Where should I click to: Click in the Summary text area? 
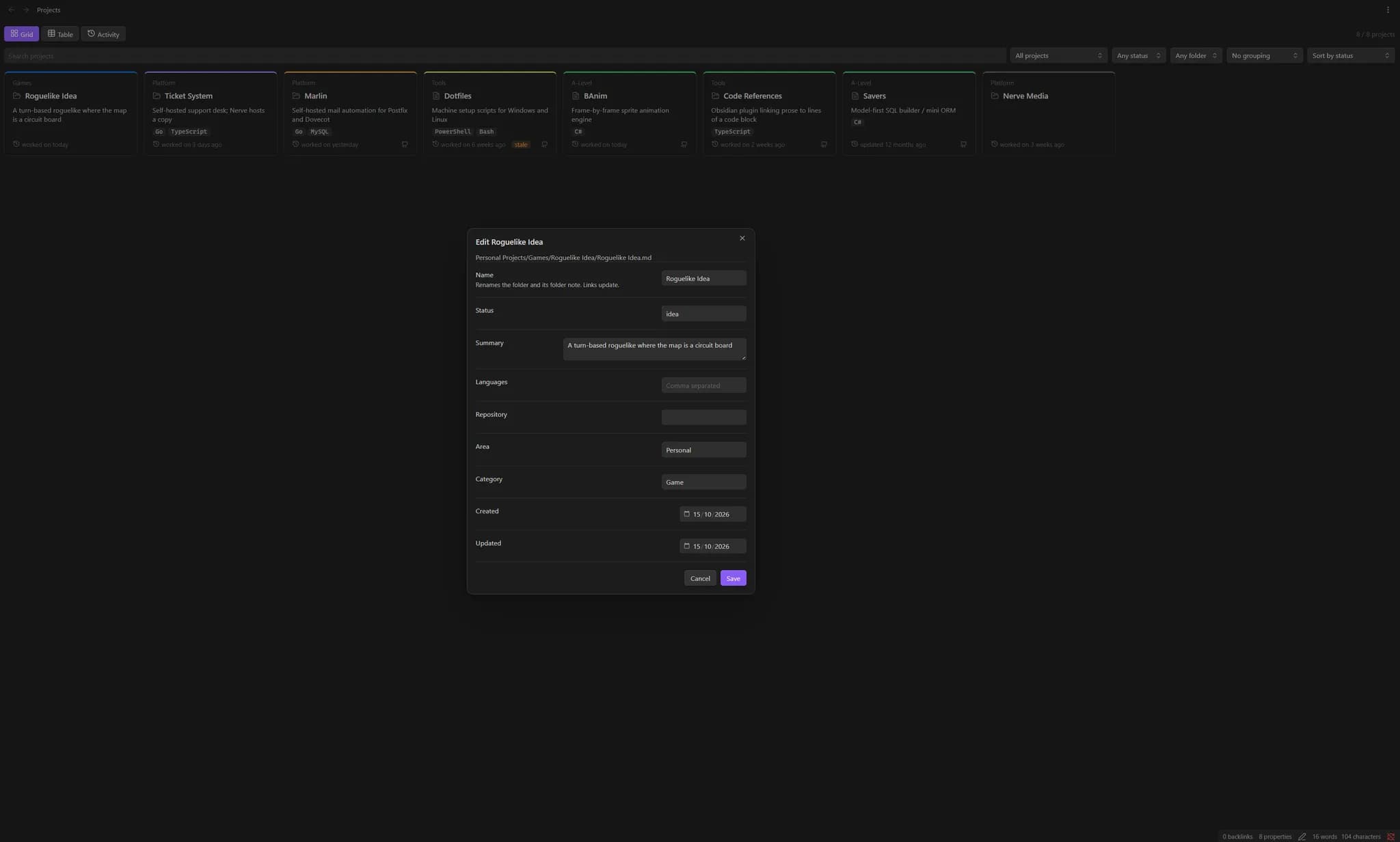tap(654, 349)
